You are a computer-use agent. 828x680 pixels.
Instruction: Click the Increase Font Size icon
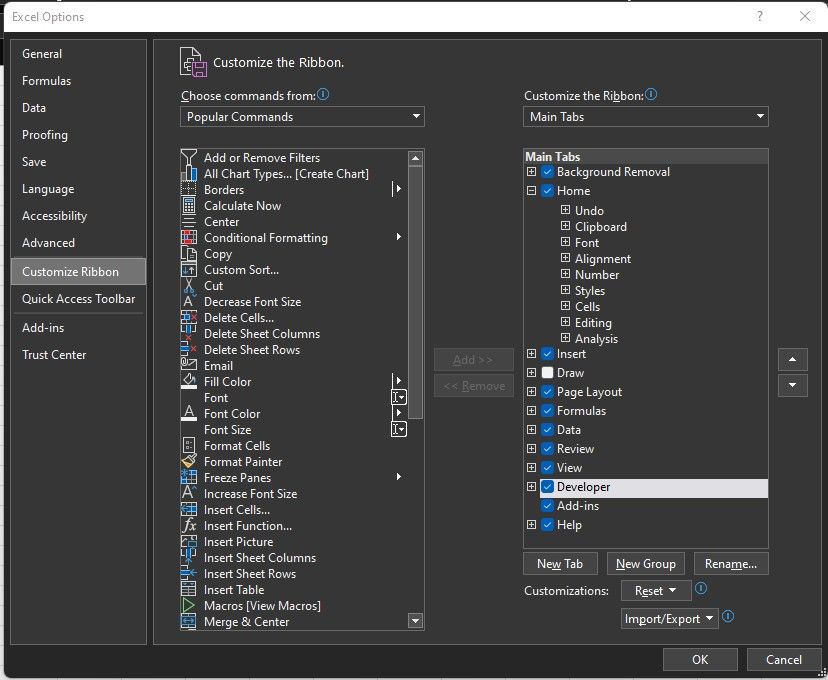coord(189,493)
